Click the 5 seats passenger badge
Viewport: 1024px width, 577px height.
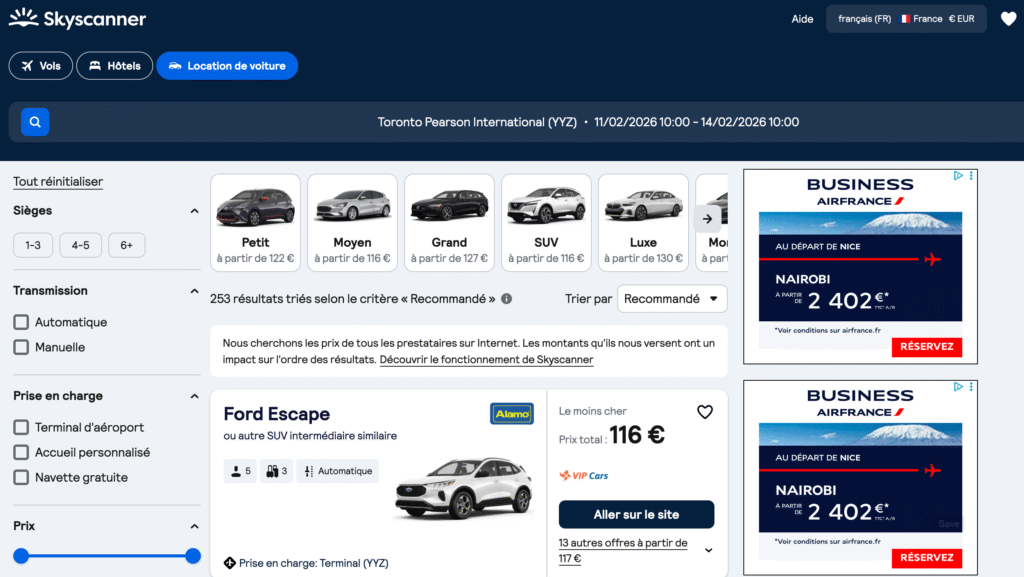(x=240, y=471)
